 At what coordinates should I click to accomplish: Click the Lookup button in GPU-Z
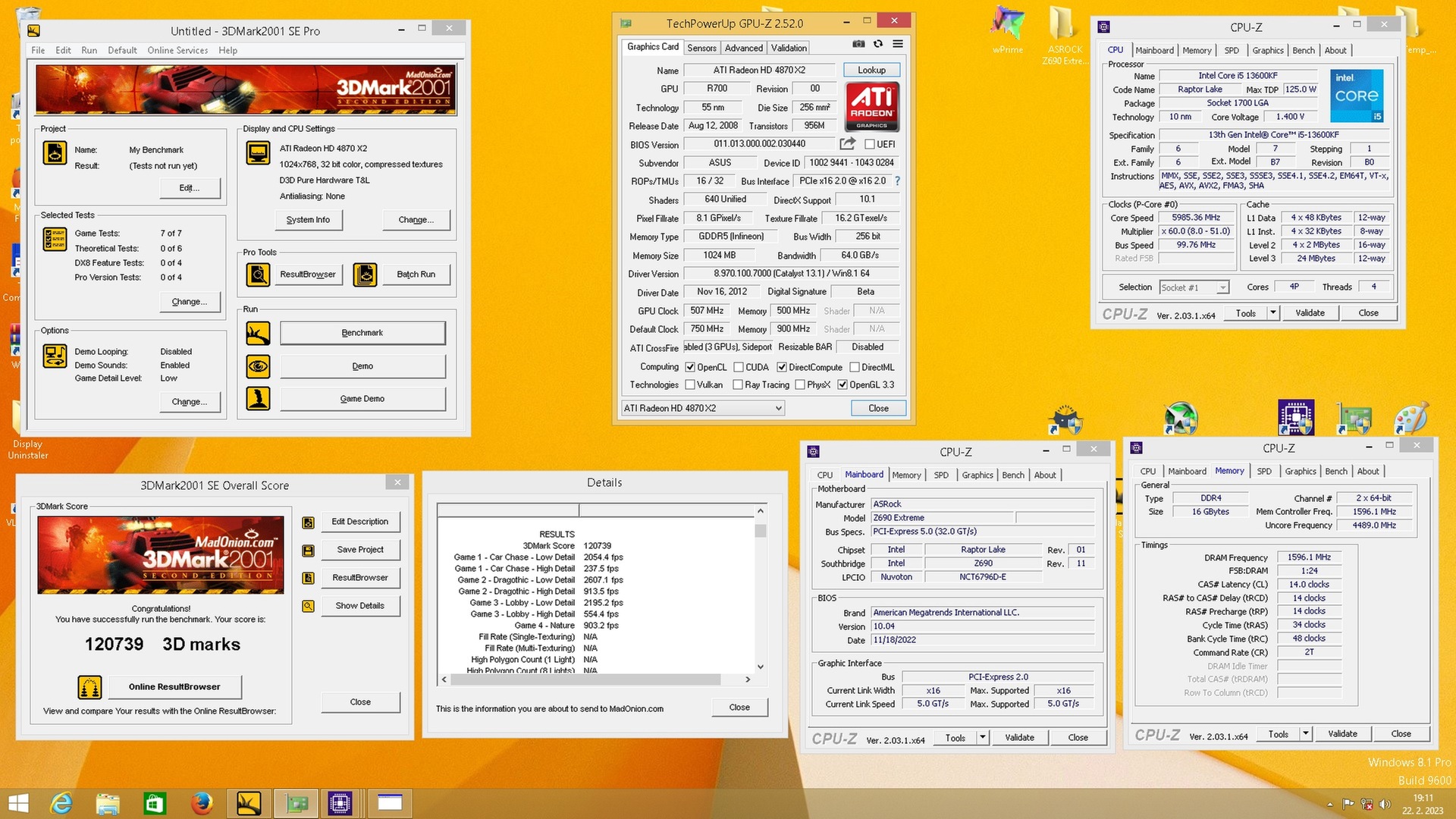click(x=871, y=70)
